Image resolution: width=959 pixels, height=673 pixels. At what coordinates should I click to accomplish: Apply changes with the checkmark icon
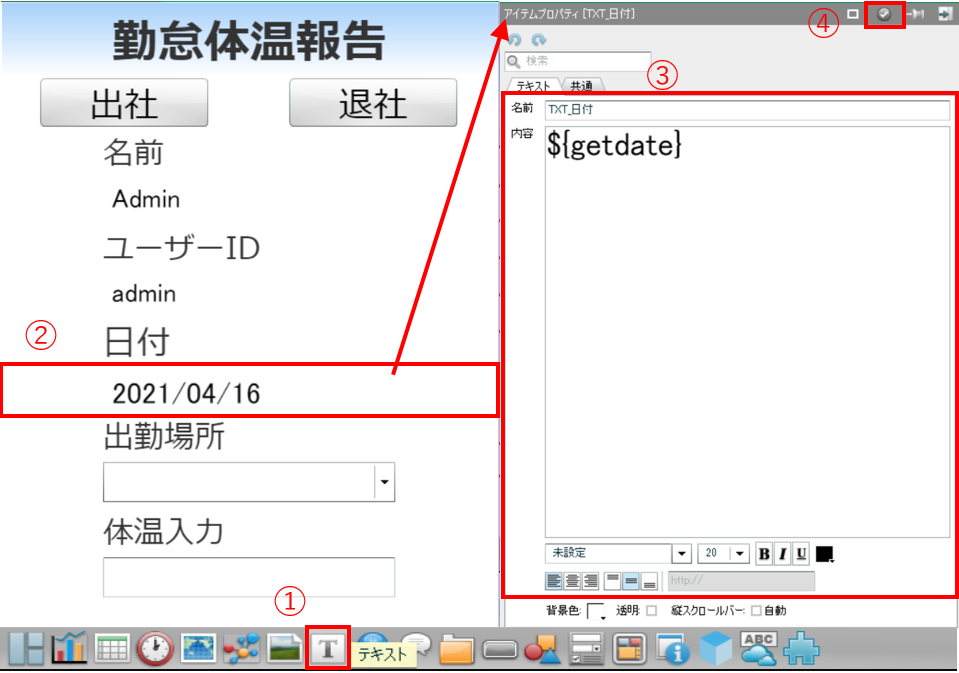pyautogui.click(x=885, y=15)
